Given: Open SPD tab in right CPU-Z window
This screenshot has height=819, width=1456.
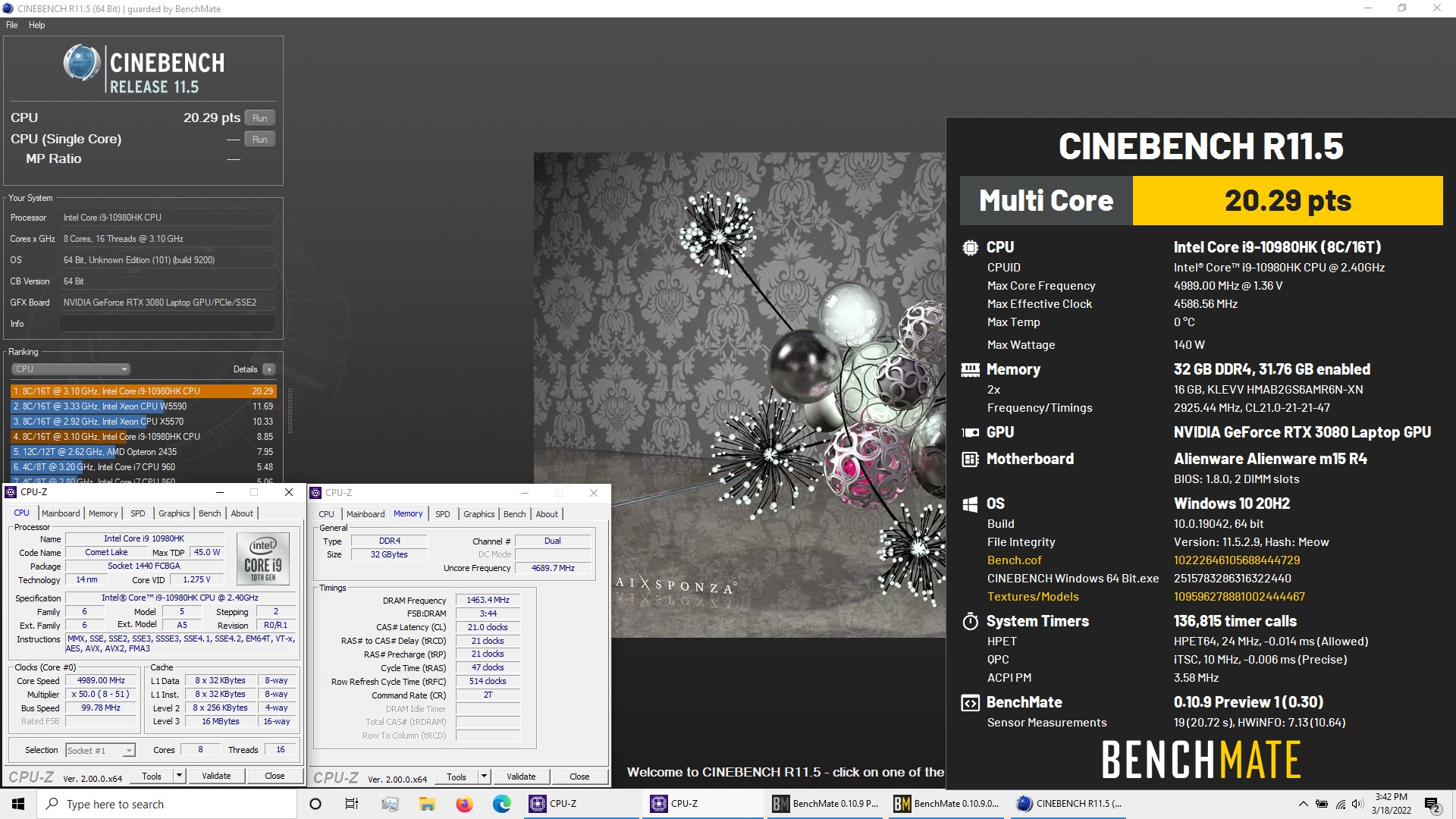Looking at the screenshot, I should [x=442, y=514].
